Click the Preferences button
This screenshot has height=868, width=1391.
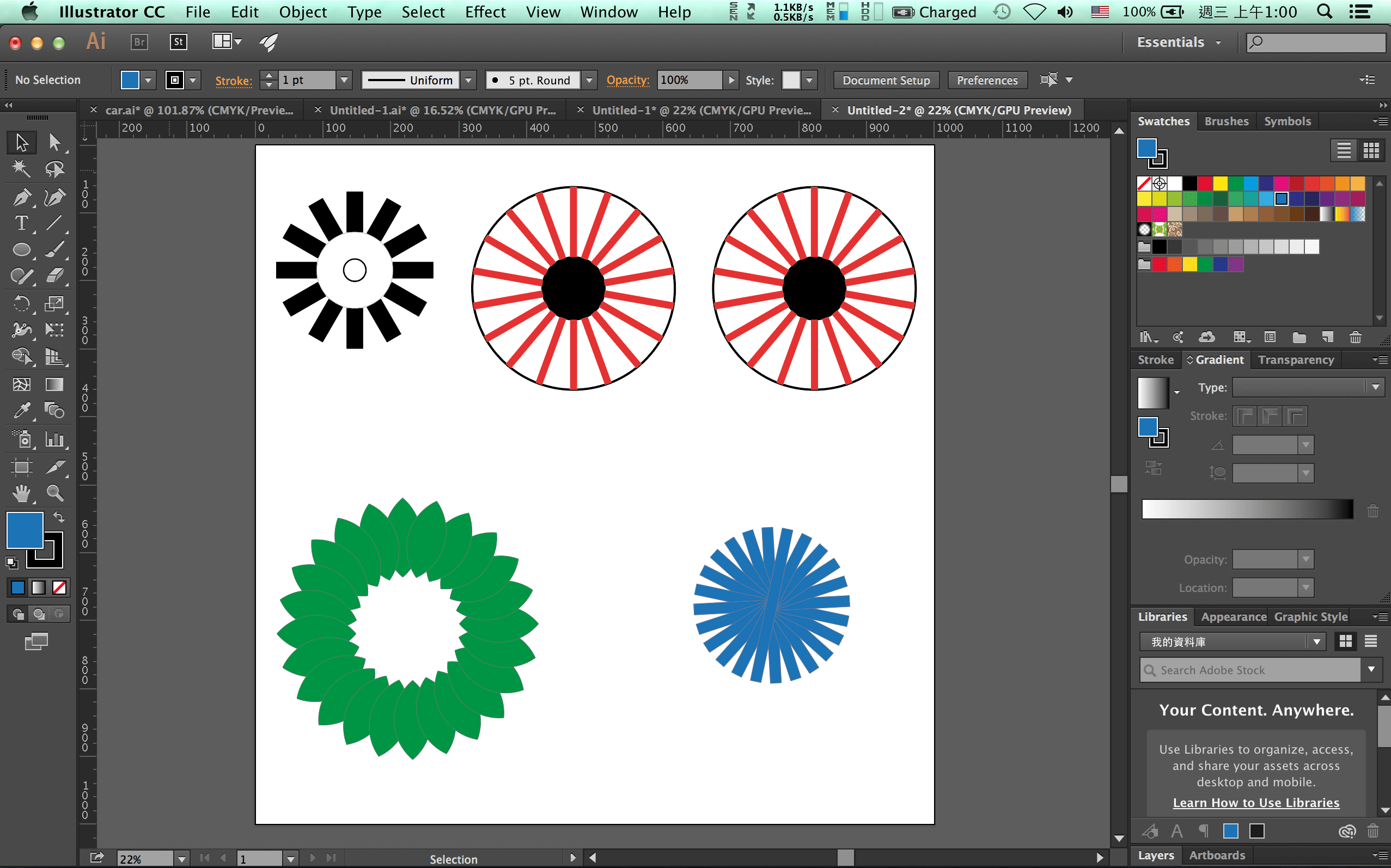tap(987, 81)
